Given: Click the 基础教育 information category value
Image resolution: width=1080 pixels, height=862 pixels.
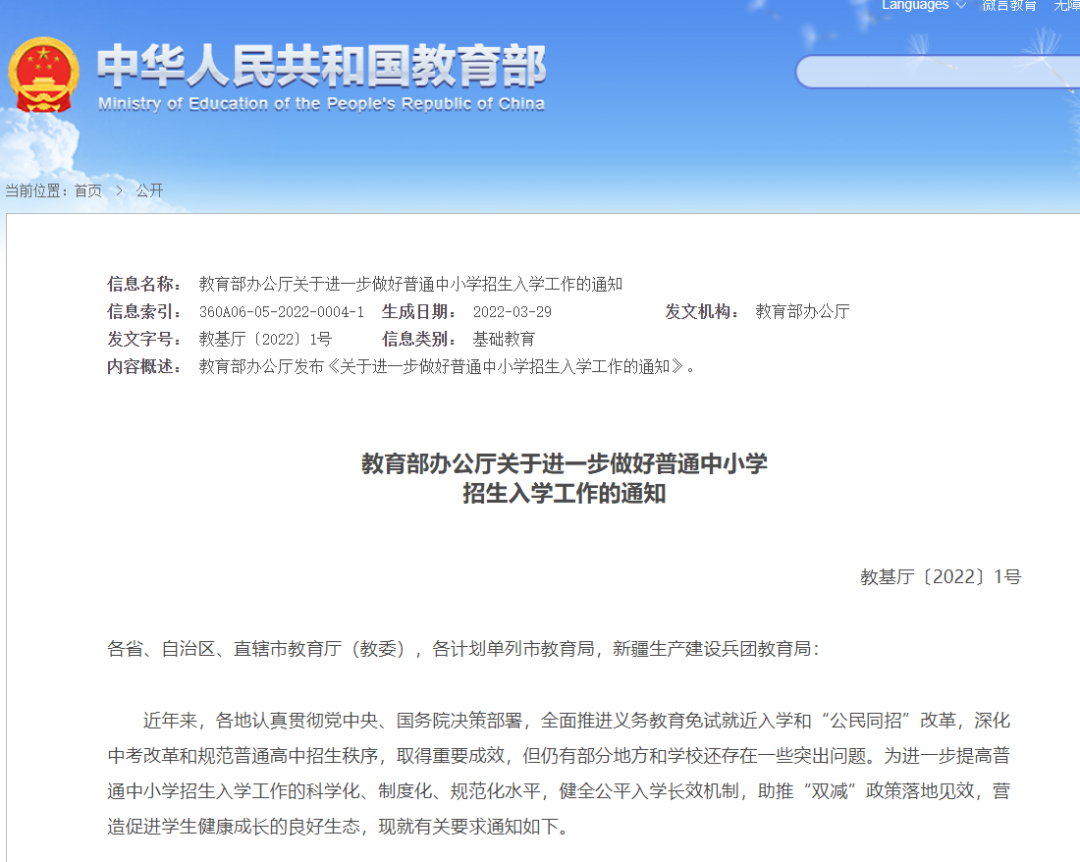Looking at the screenshot, I should (x=503, y=339).
